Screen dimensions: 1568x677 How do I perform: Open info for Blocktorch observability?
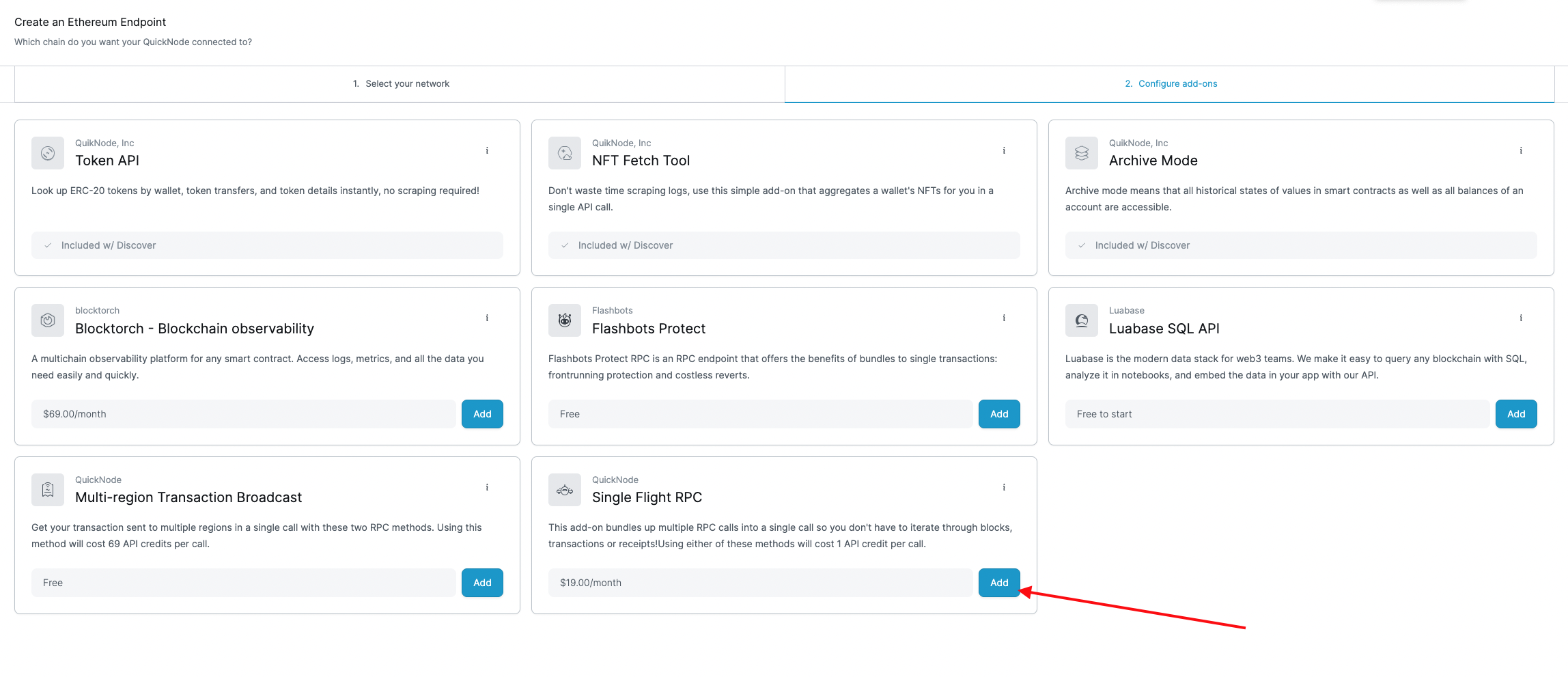click(x=487, y=318)
